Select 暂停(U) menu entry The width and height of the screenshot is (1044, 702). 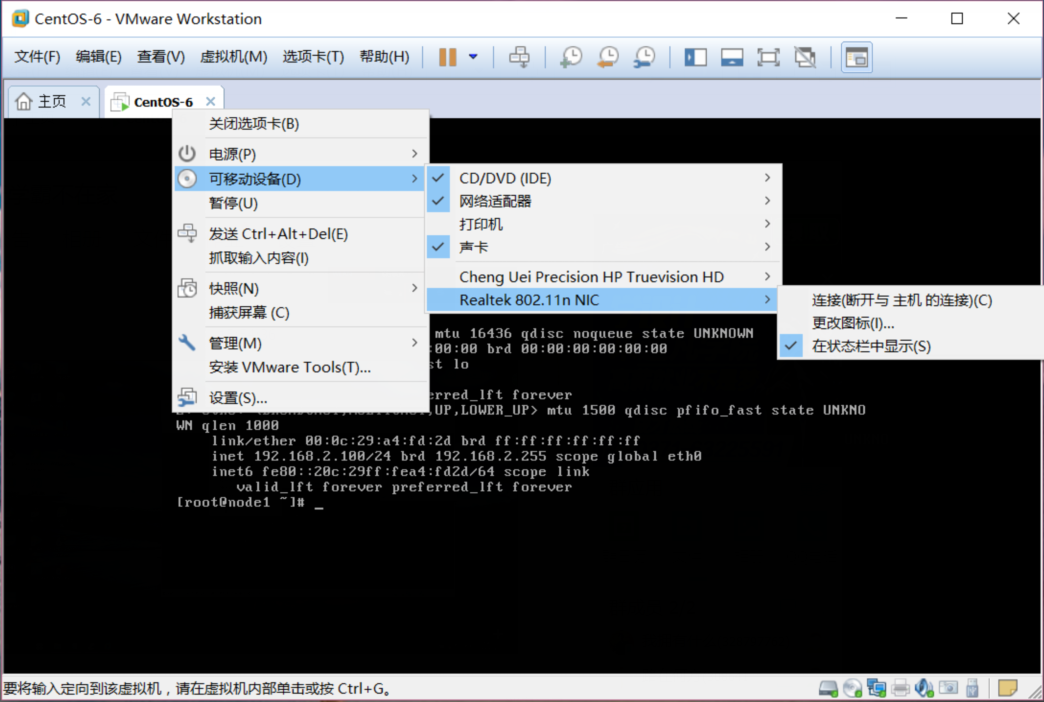tap(300, 203)
